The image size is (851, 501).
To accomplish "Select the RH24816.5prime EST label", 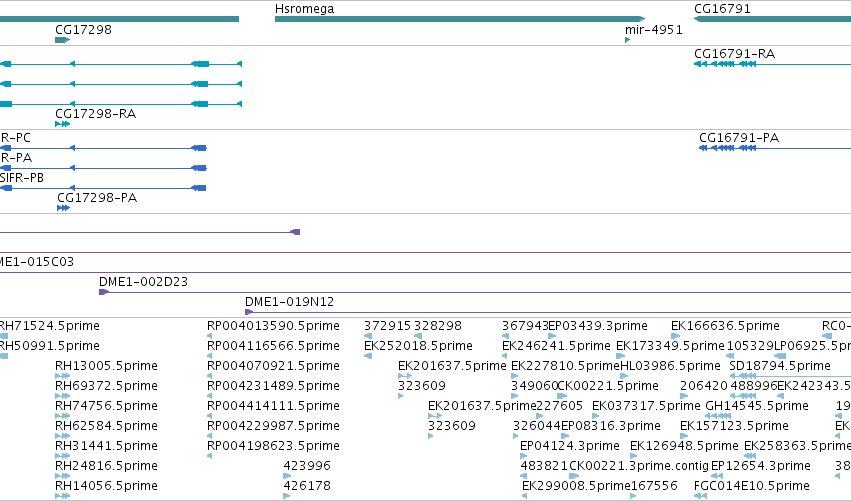I will click(x=106, y=466).
